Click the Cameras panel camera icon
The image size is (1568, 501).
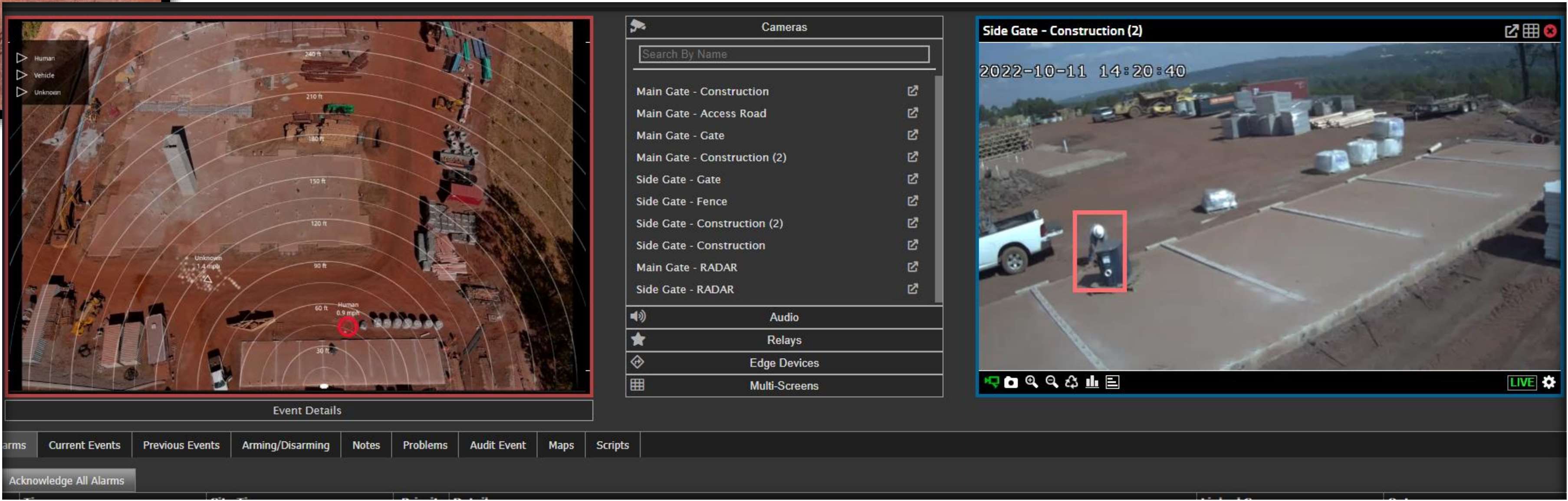(x=638, y=26)
